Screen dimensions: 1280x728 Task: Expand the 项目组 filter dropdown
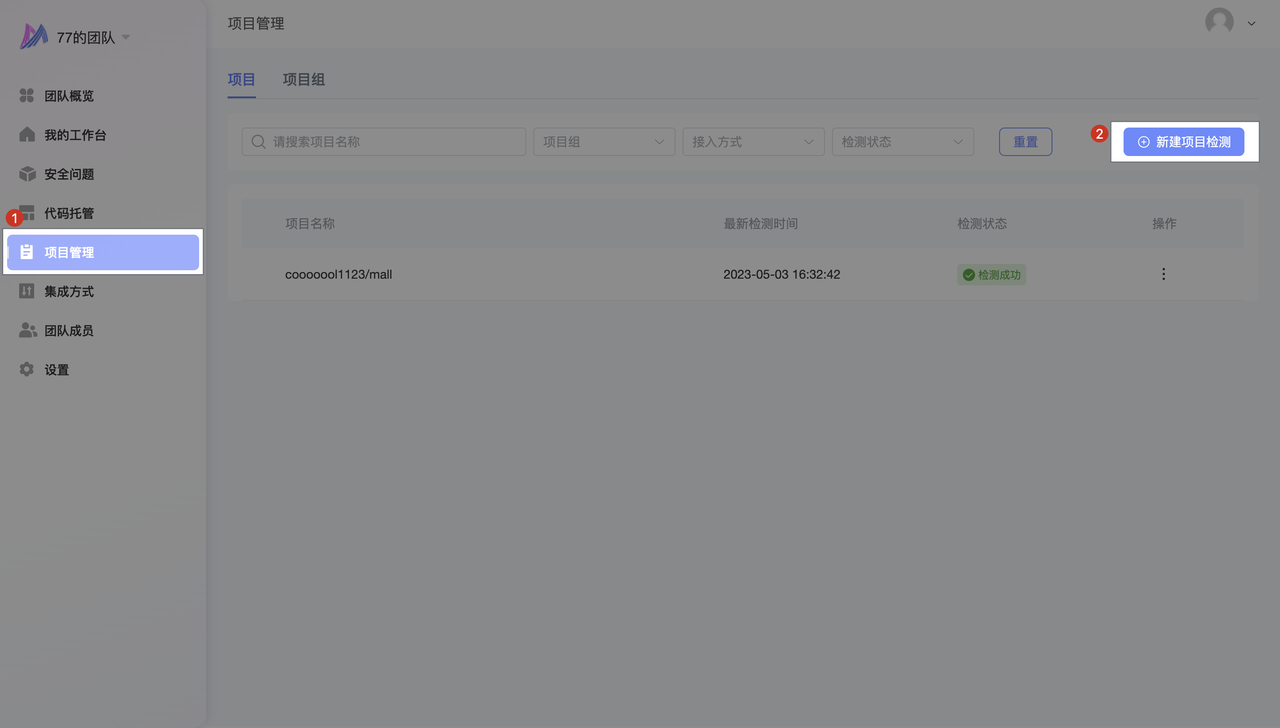click(x=603, y=142)
